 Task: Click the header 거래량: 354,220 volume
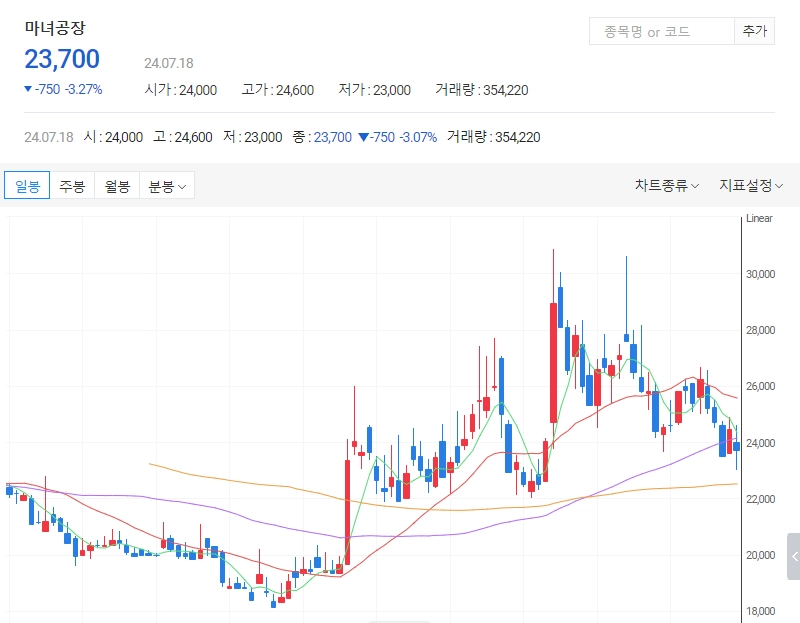(482, 90)
